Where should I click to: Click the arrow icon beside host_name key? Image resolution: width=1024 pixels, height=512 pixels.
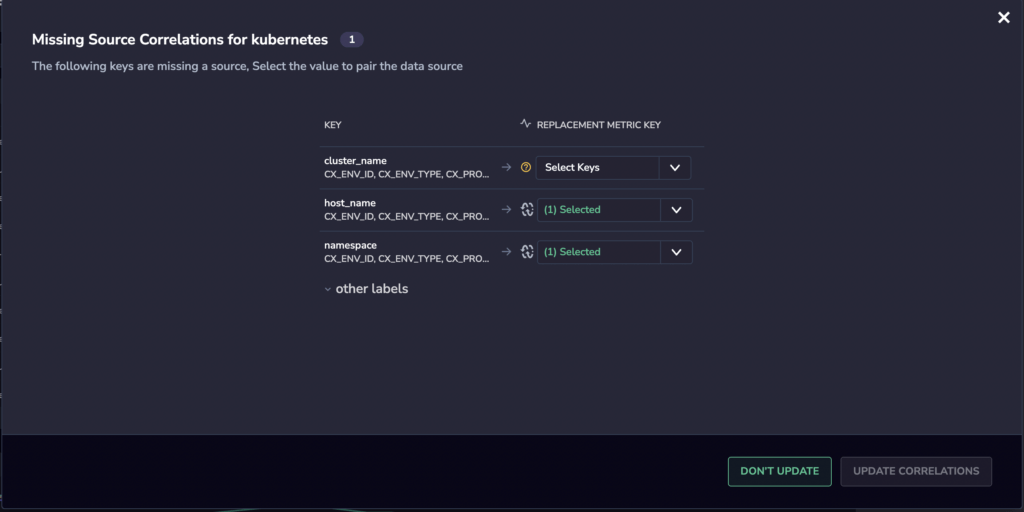506,210
